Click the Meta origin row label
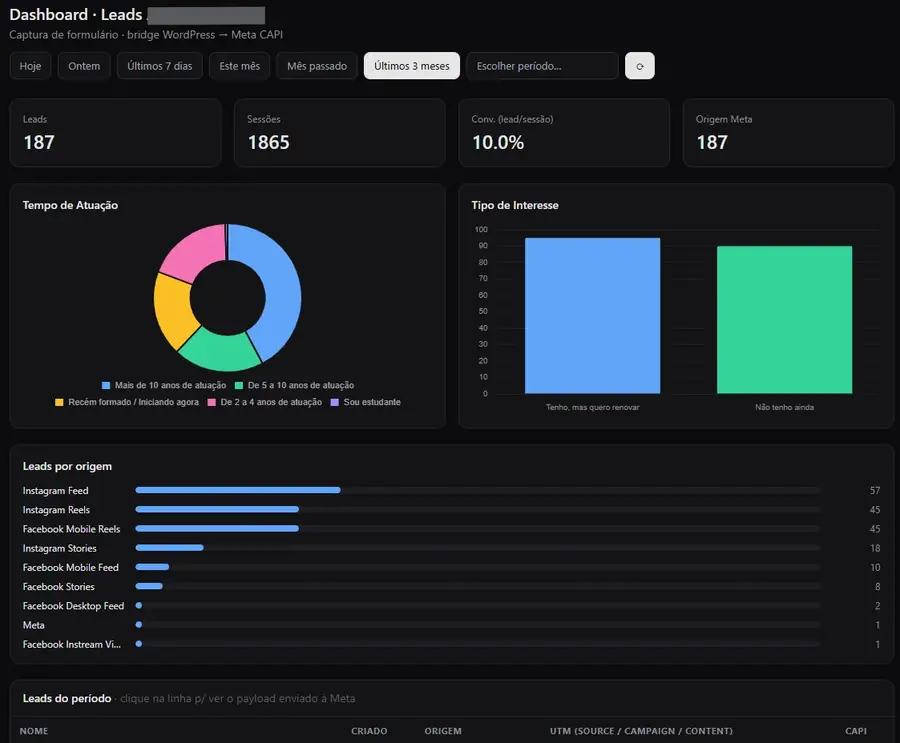The height and width of the screenshot is (743, 900). pos(33,625)
